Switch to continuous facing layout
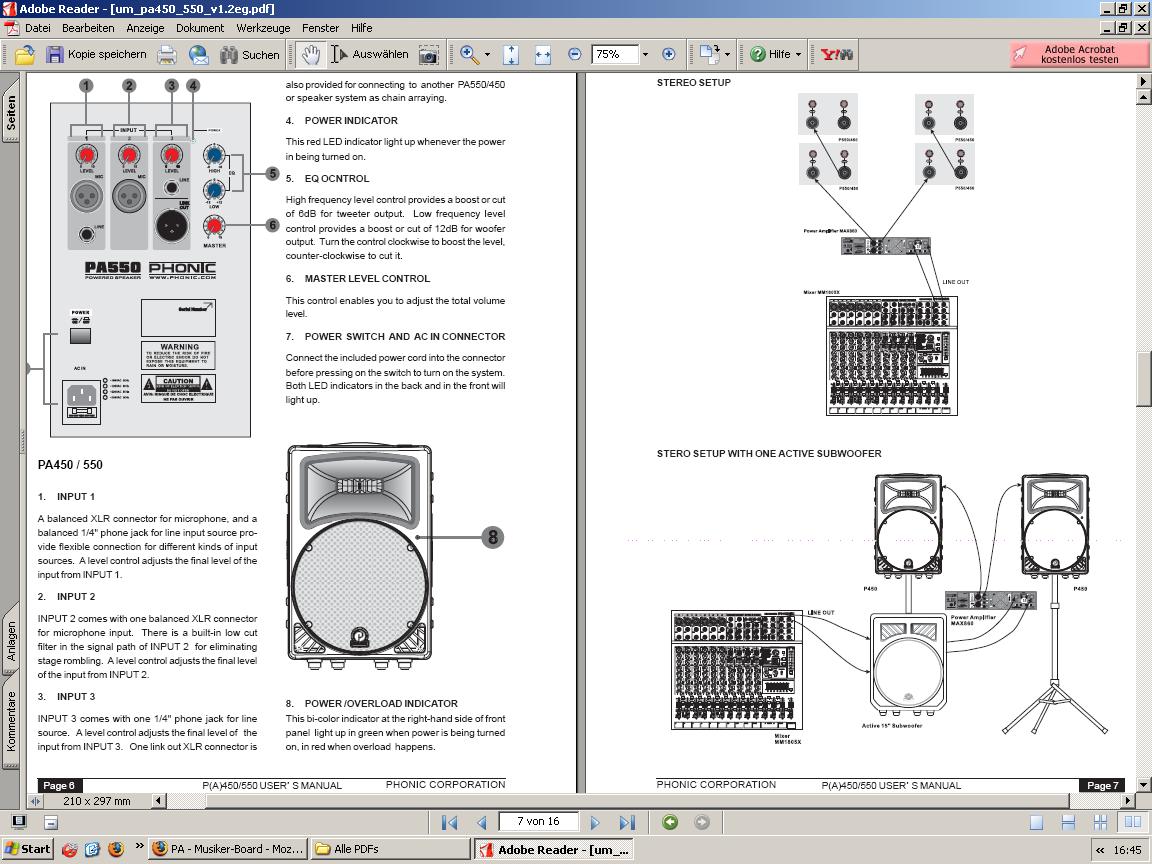The width and height of the screenshot is (1152, 864). pos(1100,822)
